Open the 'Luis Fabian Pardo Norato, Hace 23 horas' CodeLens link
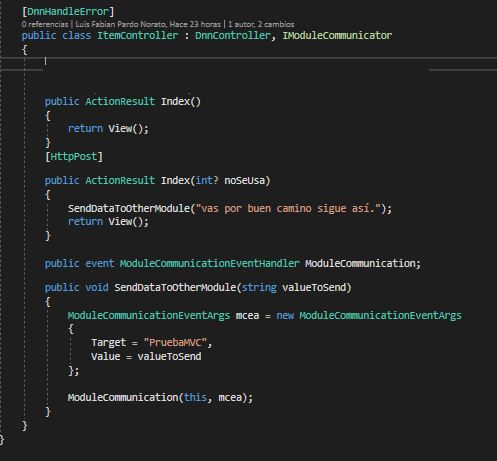The image size is (497, 461). pos(148,24)
